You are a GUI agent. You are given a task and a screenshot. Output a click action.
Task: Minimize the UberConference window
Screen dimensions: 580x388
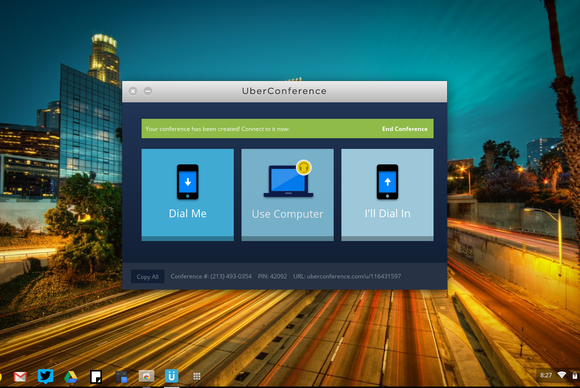coord(148,91)
